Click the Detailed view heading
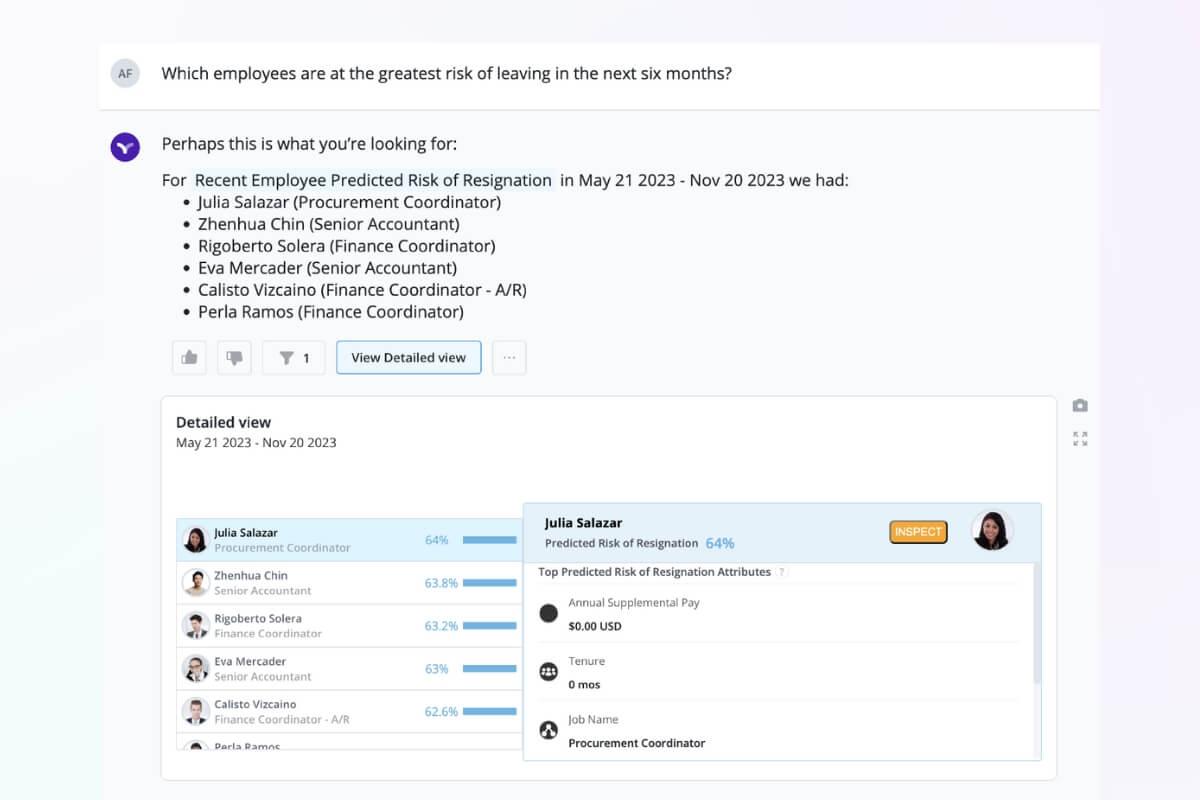This screenshot has height=800, width=1200. click(223, 422)
